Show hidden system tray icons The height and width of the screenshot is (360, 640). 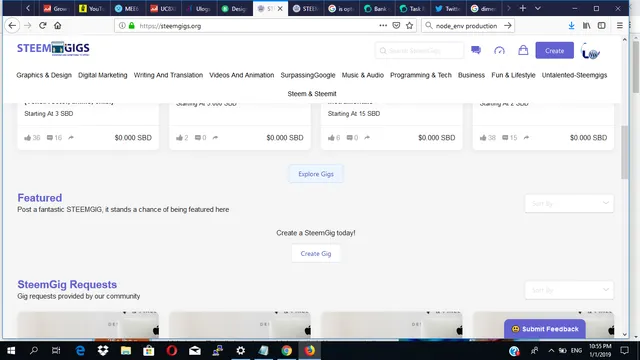coord(551,350)
